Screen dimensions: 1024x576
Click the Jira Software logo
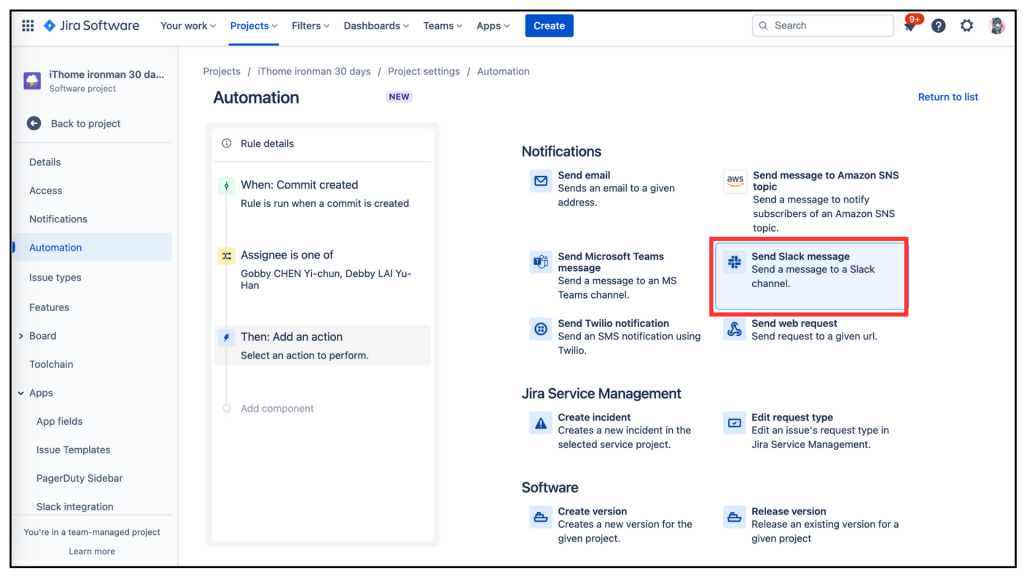pyautogui.click(x=91, y=25)
